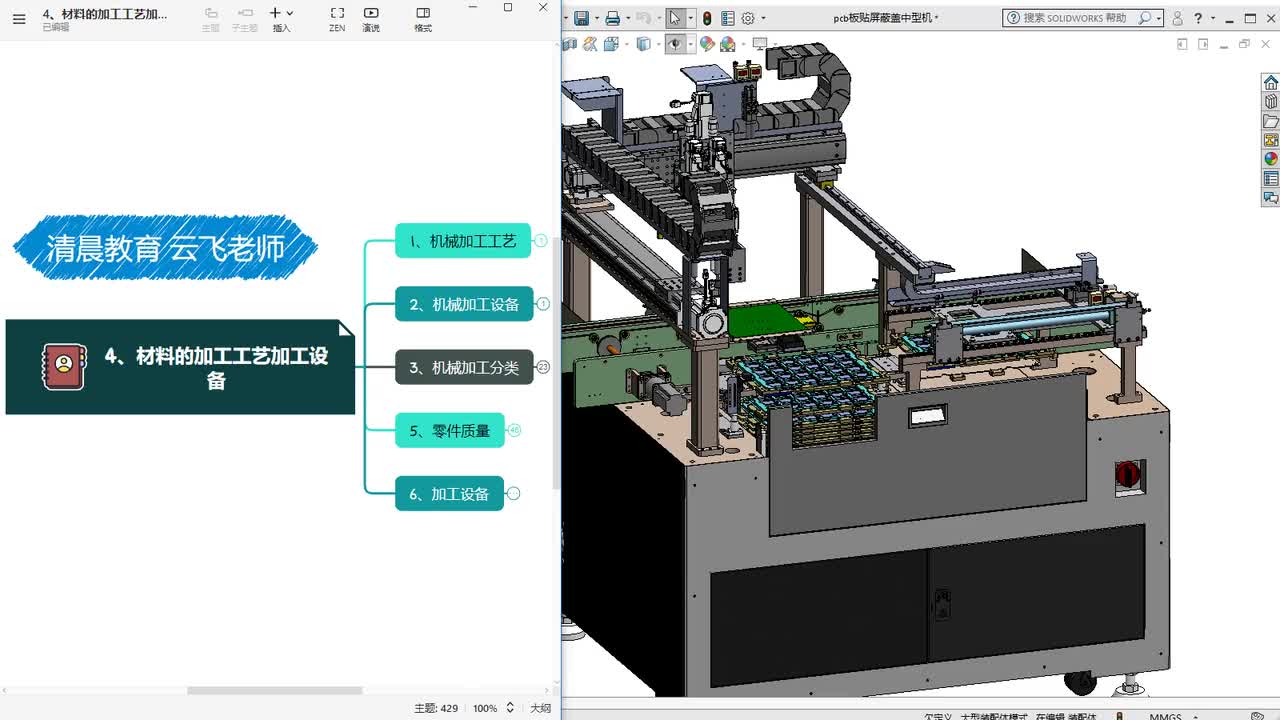Open the View Orientation cube icon
This screenshot has width=1280, height=720.
pyautogui.click(x=611, y=44)
